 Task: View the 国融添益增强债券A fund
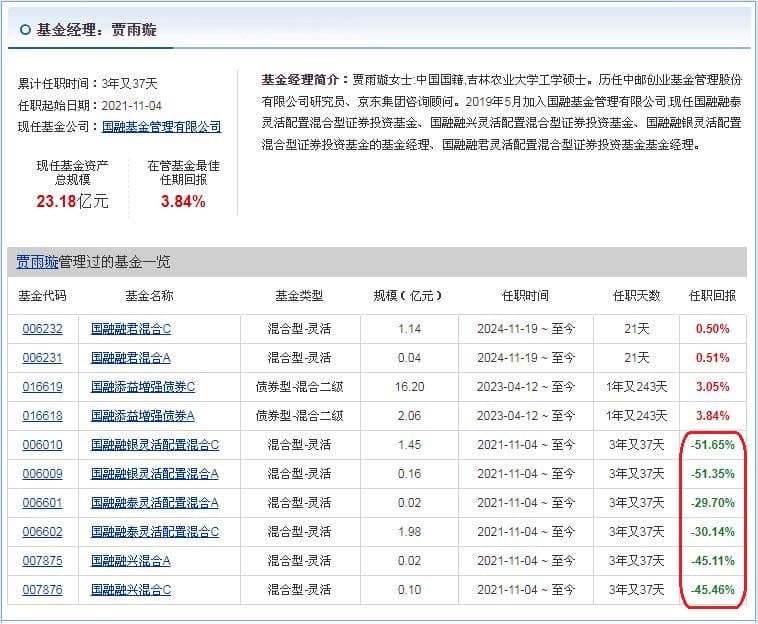tap(143, 415)
